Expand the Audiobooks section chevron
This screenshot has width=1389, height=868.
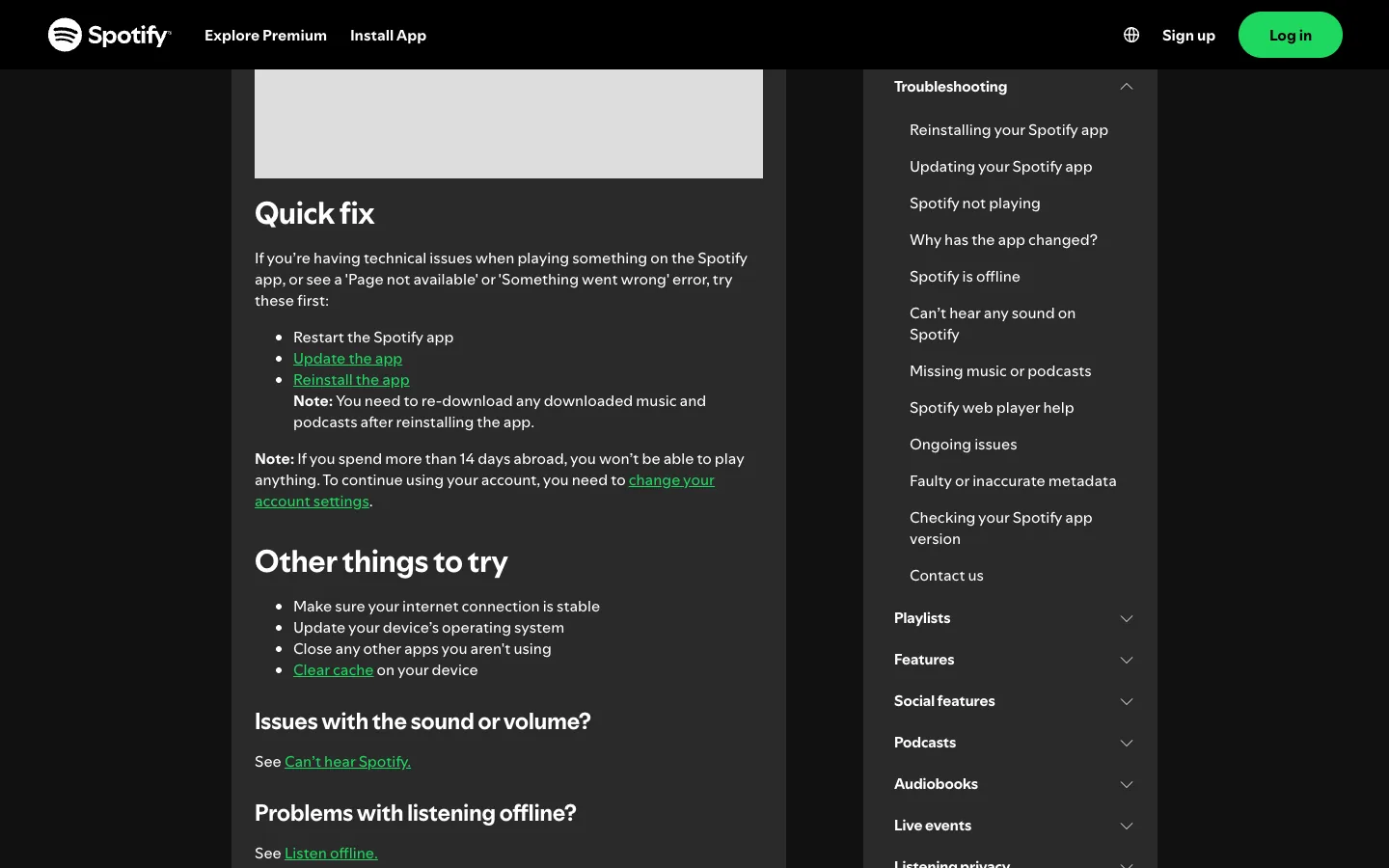click(1126, 784)
